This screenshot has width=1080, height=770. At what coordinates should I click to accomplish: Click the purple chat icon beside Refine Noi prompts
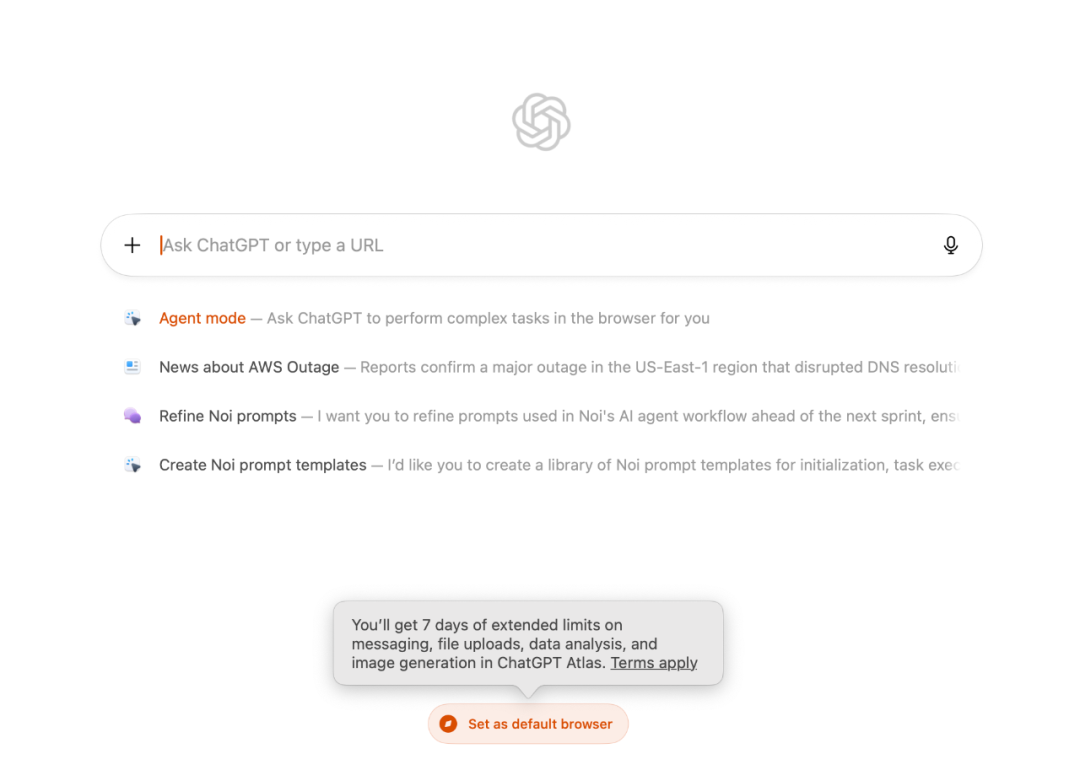(132, 416)
